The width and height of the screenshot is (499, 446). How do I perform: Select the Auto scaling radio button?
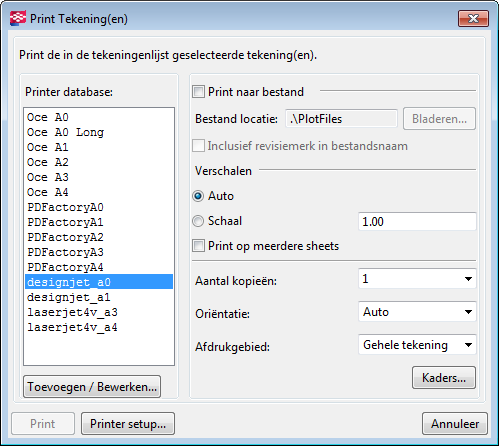click(x=198, y=196)
